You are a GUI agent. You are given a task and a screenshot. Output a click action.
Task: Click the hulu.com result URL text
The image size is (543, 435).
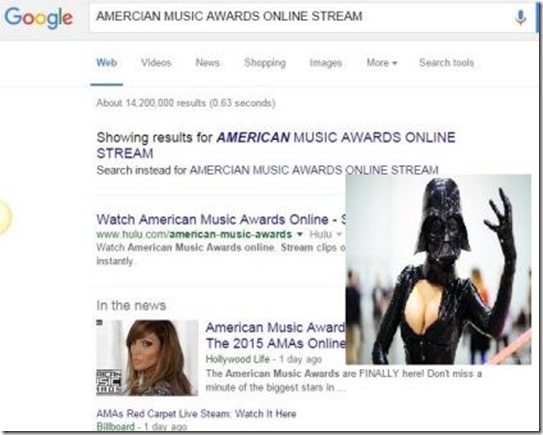pyautogui.click(x=194, y=234)
